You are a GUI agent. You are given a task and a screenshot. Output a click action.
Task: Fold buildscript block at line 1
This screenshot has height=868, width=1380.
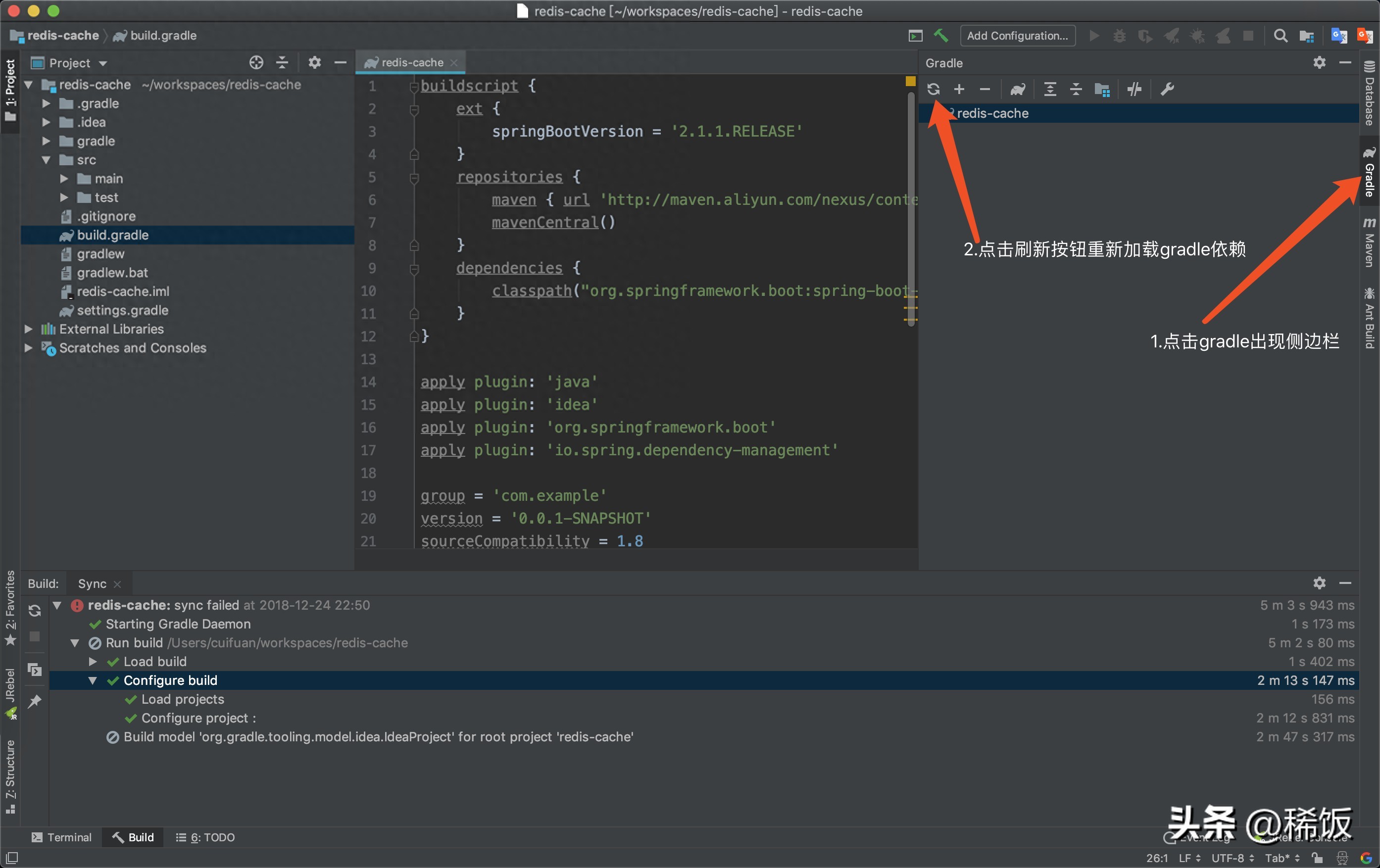tap(414, 87)
